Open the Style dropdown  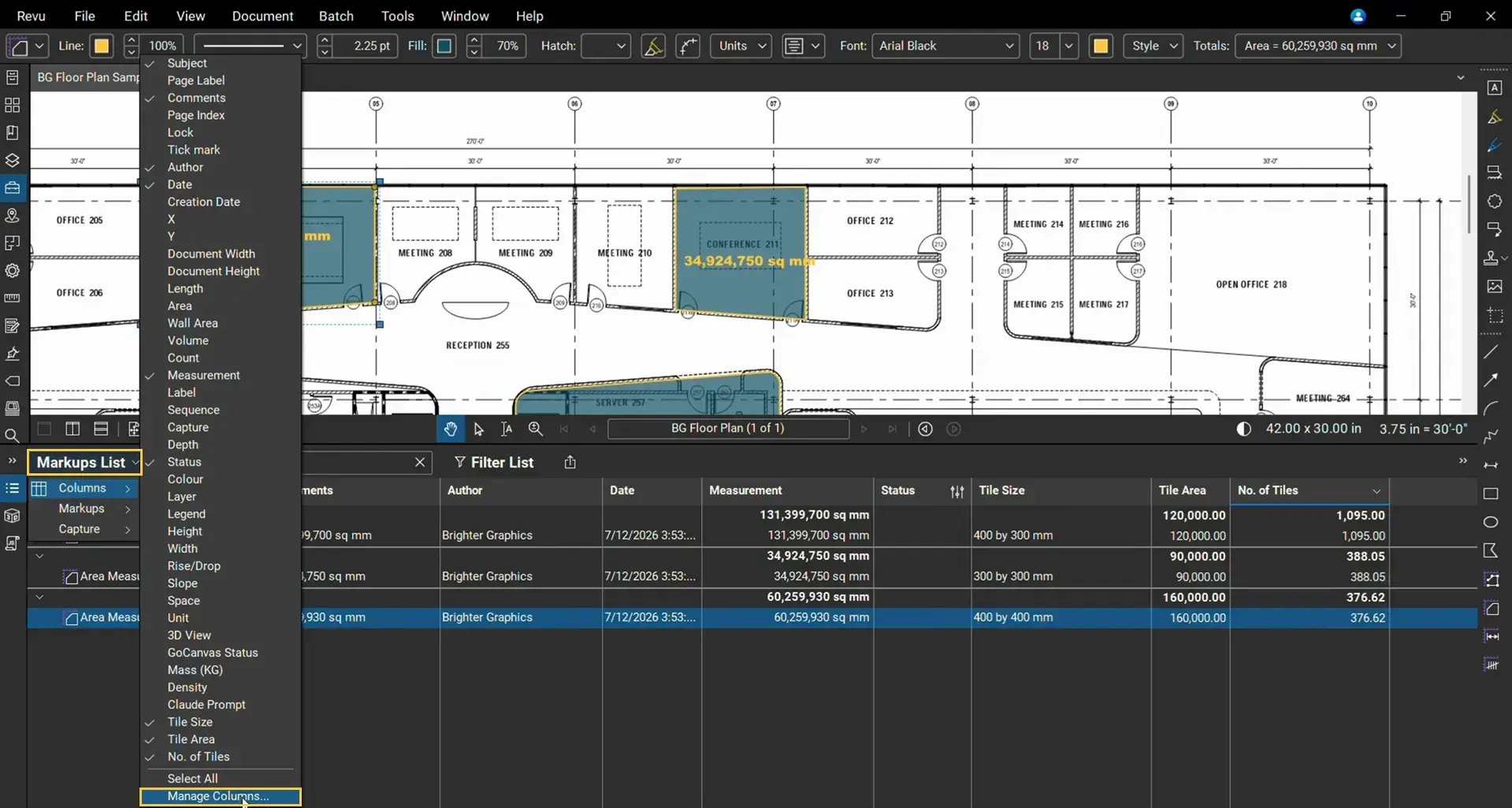[x=1154, y=46]
